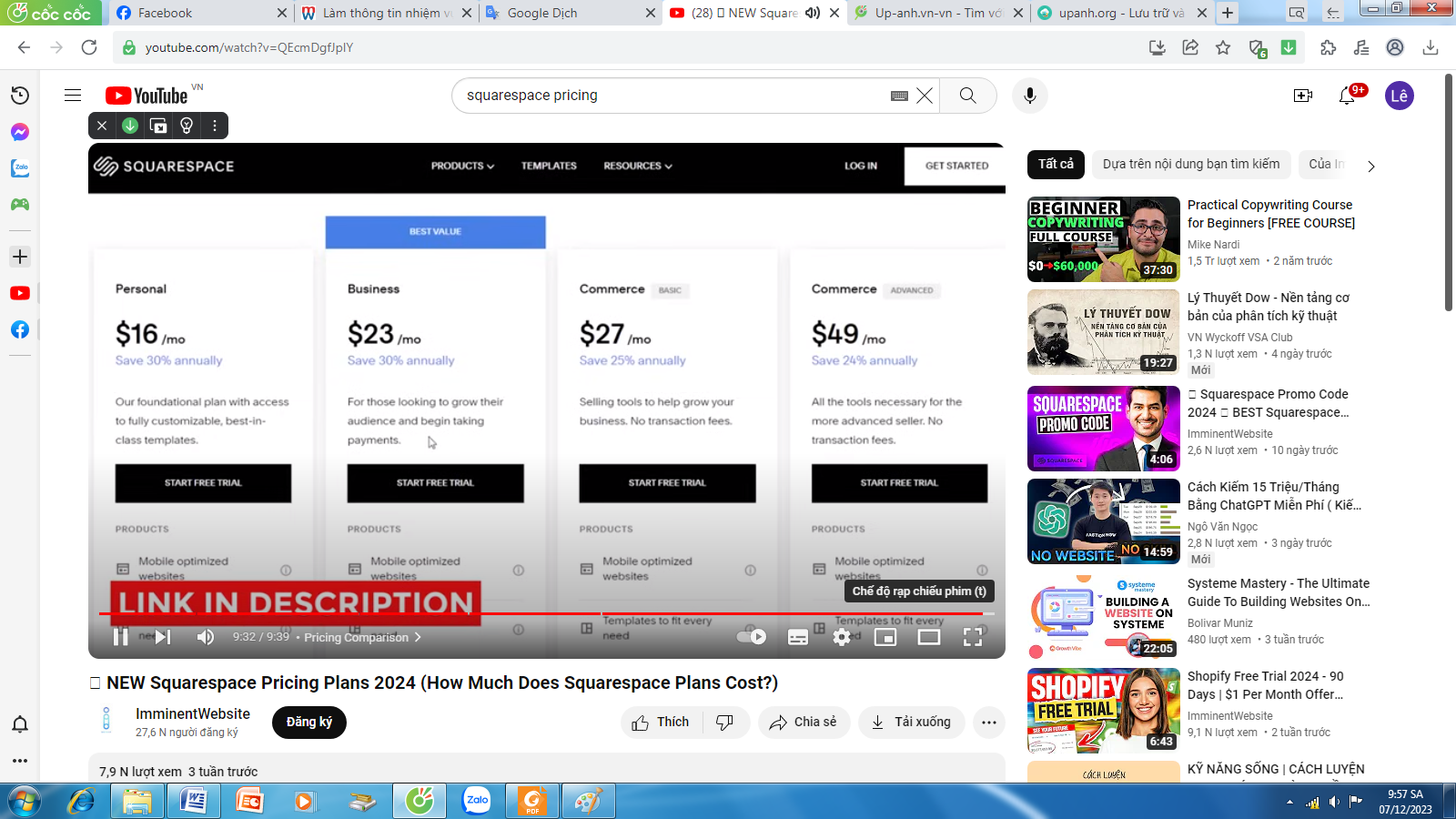Dislike the video
The width and height of the screenshot is (1456, 819).
point(725,723)
